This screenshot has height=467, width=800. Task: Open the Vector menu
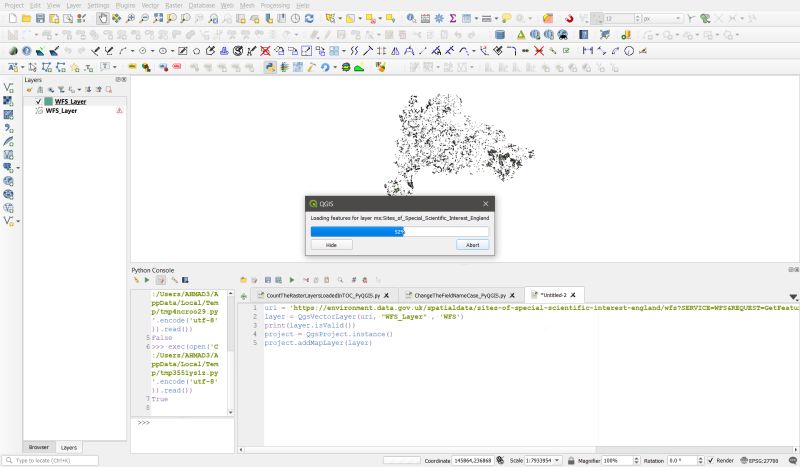point(150,5)
